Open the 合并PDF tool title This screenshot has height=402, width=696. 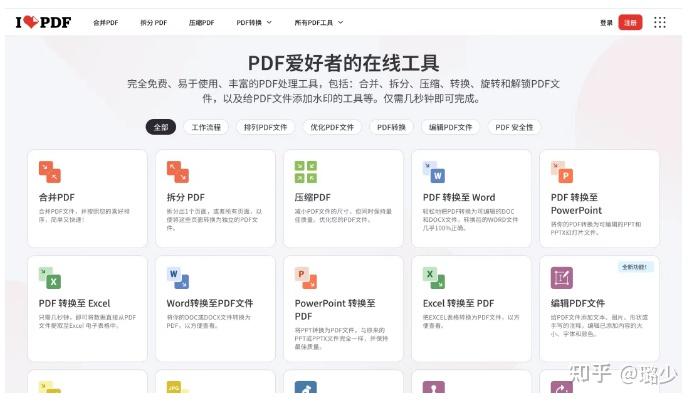(x=57, y=197)
